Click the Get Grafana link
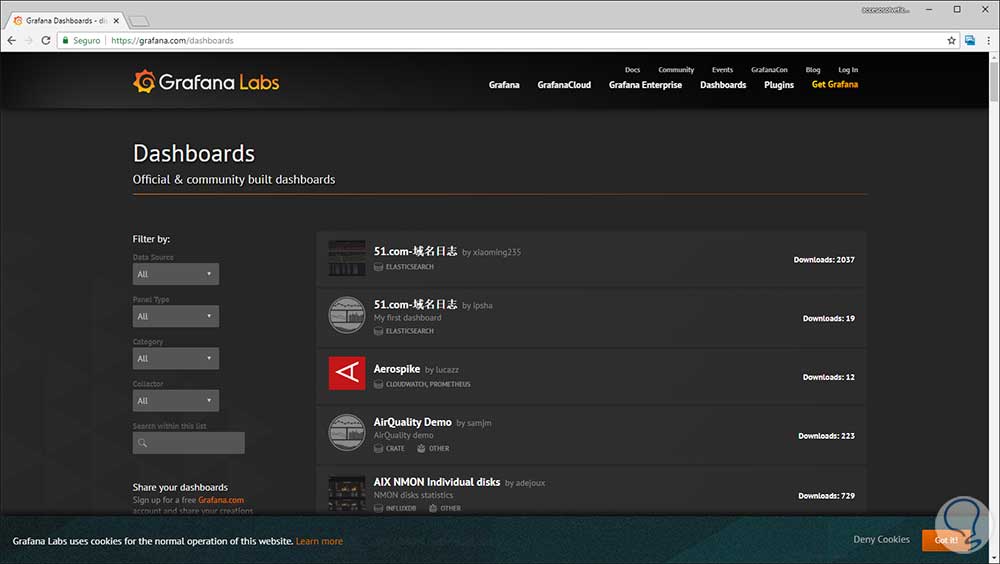 (835, 84)
